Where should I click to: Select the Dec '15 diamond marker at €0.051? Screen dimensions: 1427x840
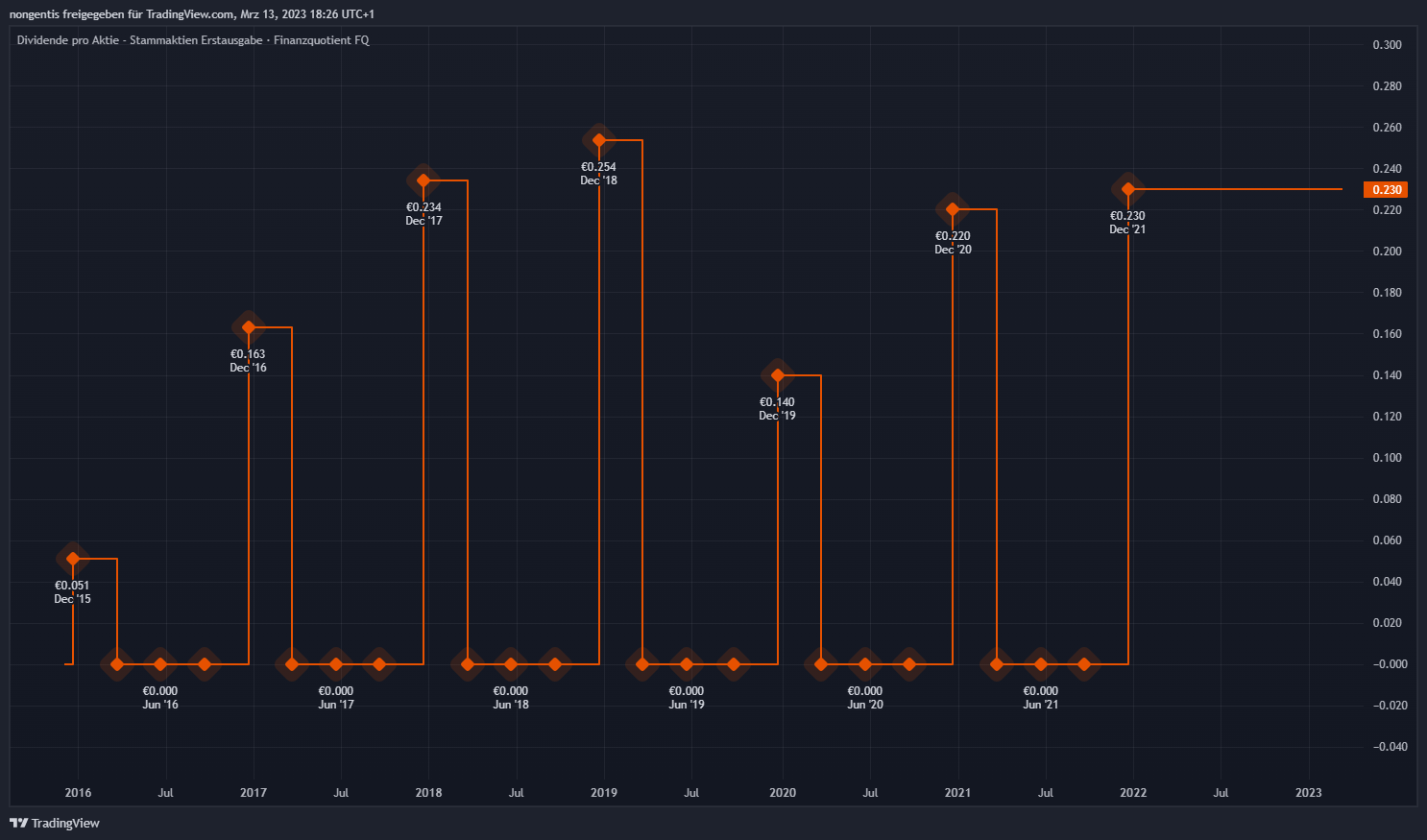[x=73, y=559]
